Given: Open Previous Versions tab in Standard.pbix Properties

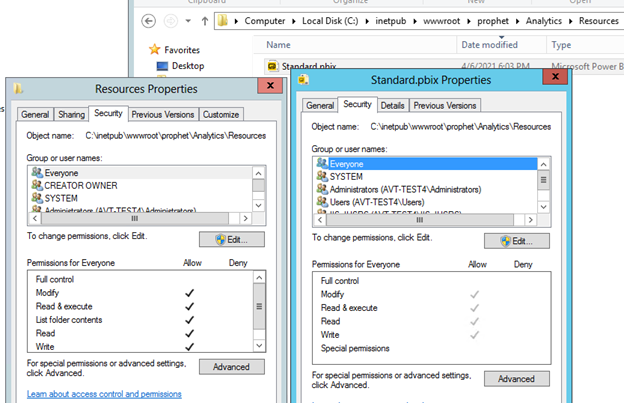Looking at the screenshot, I should click(x=445, y=105).
